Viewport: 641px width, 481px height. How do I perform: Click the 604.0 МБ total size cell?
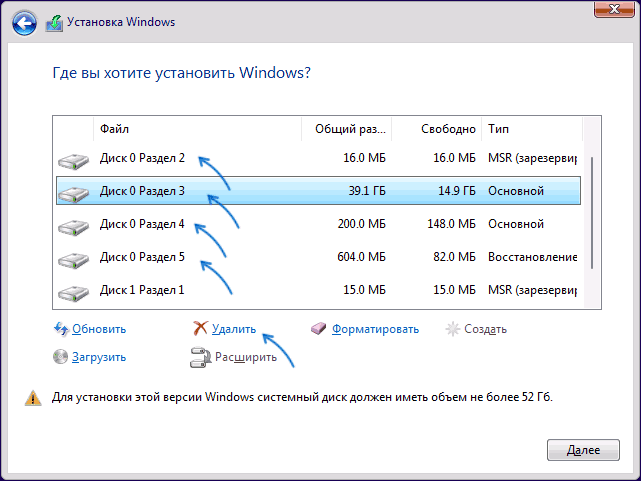[x=361, y=257]
